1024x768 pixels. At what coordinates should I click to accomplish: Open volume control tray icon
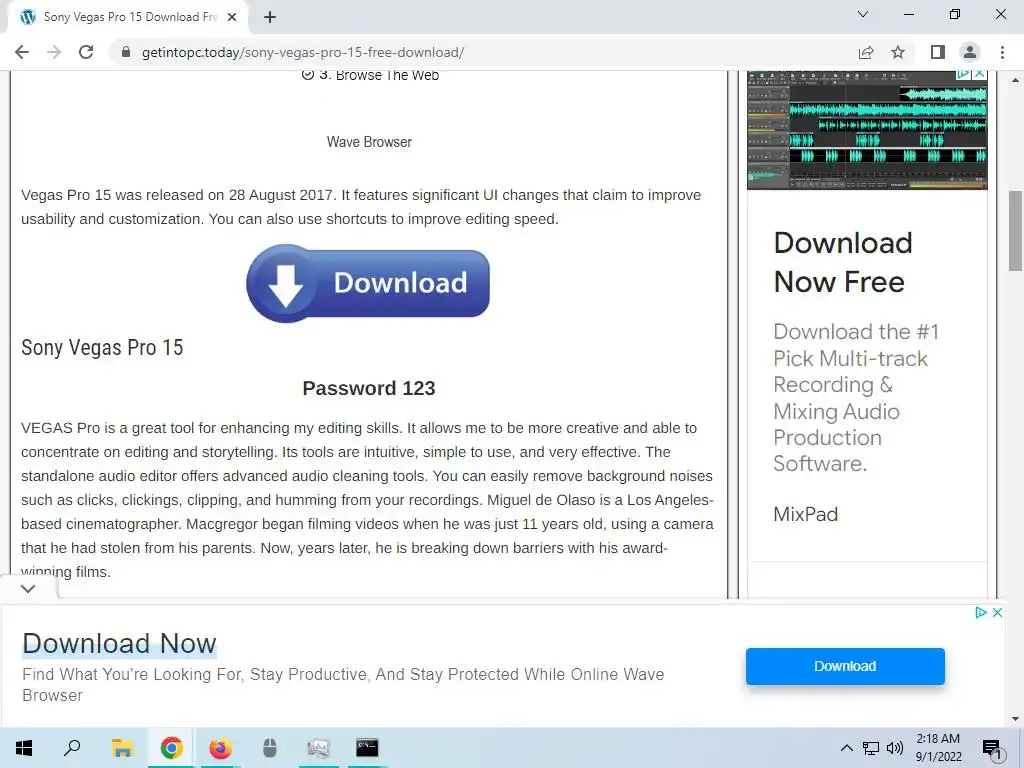(x=895, y=748)
